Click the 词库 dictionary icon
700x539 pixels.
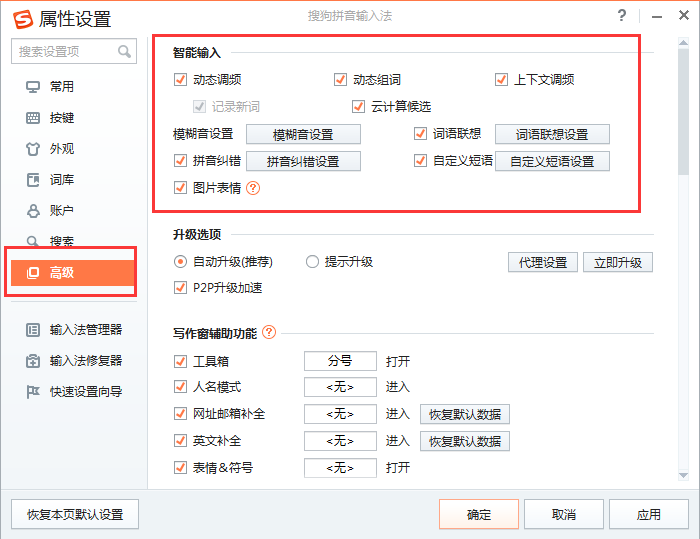[32, 180]
